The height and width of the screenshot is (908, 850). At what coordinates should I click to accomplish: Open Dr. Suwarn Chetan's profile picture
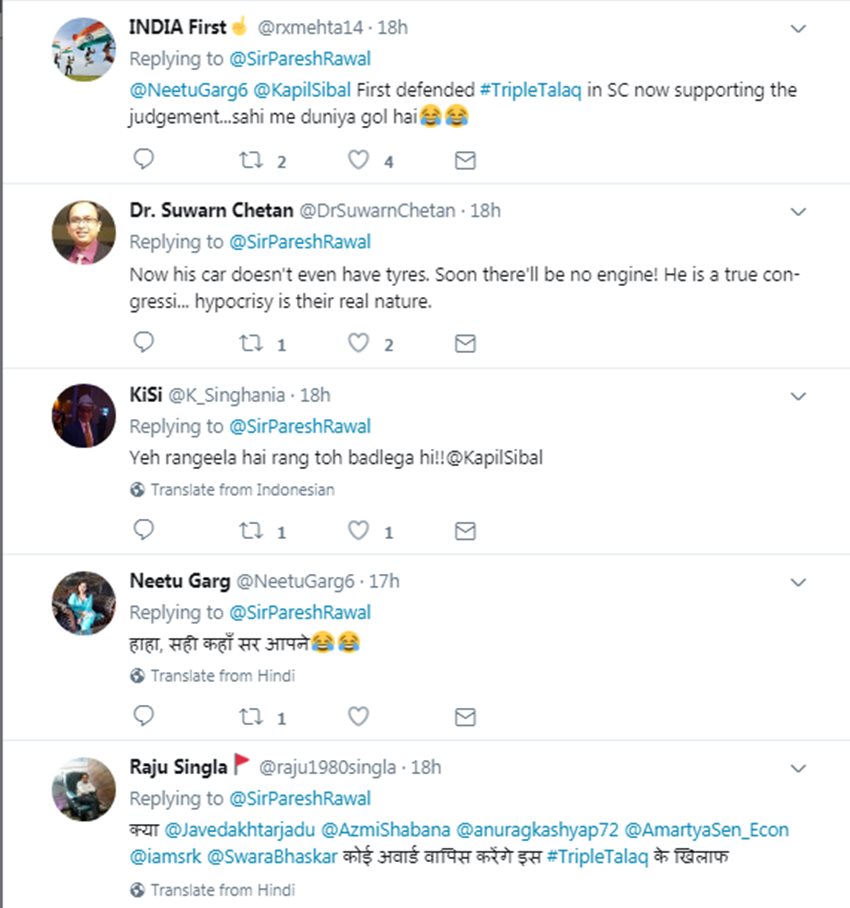(x=83, y=232)
